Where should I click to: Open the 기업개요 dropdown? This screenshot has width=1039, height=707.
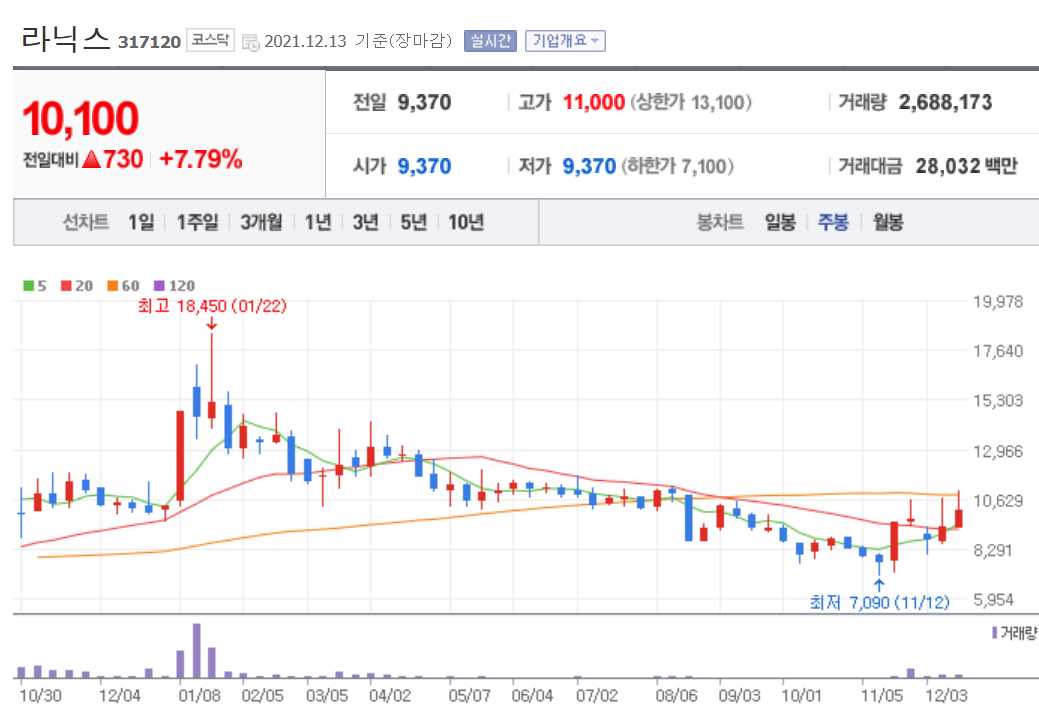click(565, 41)
